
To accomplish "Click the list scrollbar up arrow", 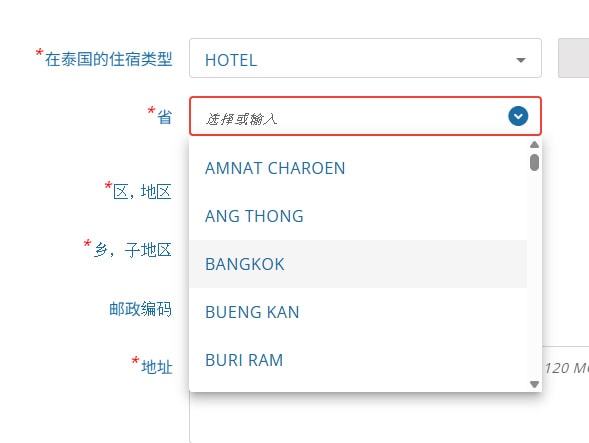I will (x=534, y=145).
